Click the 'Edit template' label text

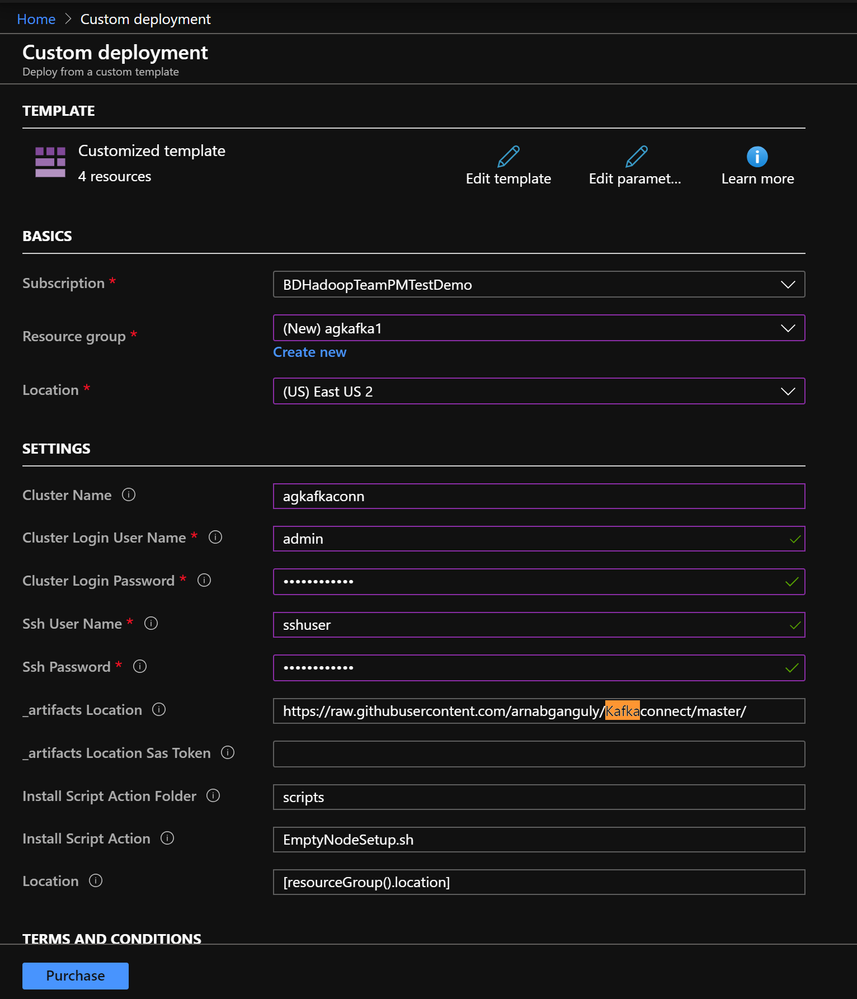pyautogui.click(x=508, y=179)
